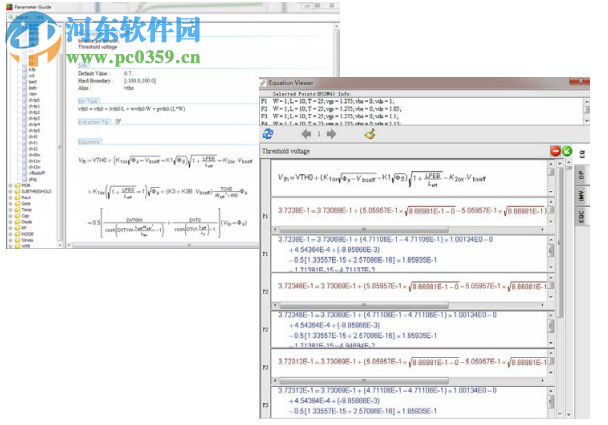Expand the Gate folder node
The image size is (608, 425).
[10, 204]
